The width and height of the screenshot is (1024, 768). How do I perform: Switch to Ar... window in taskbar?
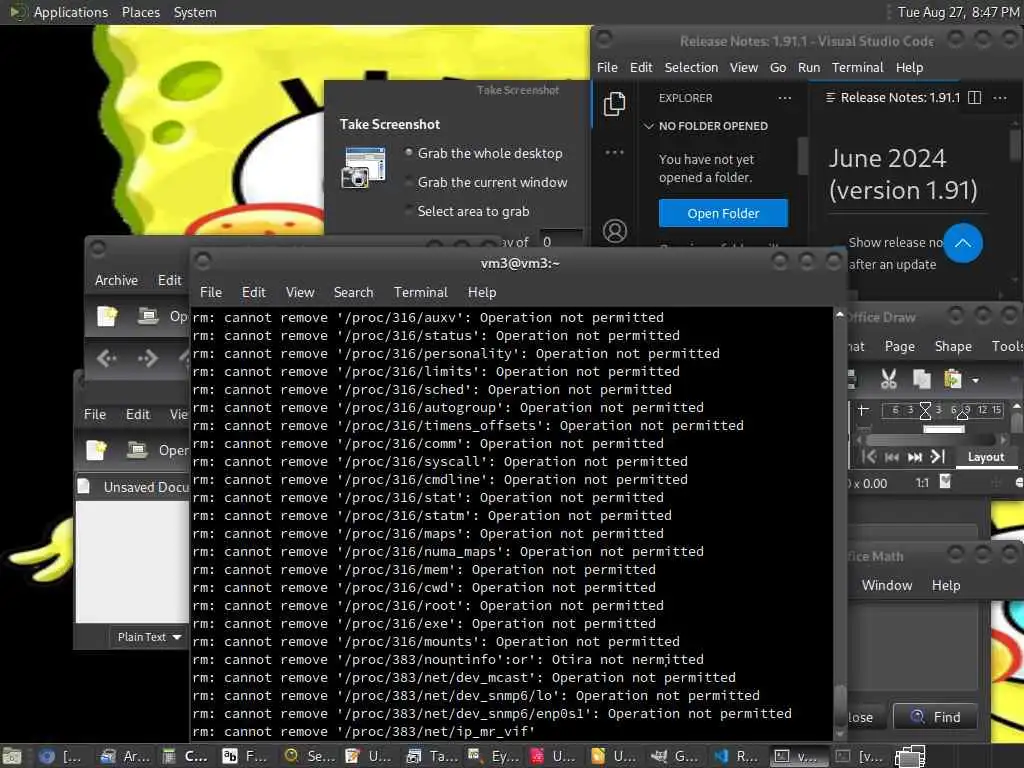pyautogui.click(x=125, y=756)
